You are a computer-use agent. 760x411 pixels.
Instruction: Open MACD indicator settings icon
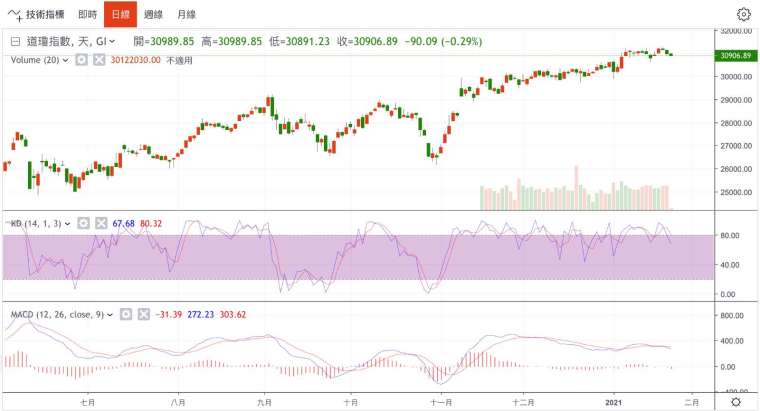[126, 314]
